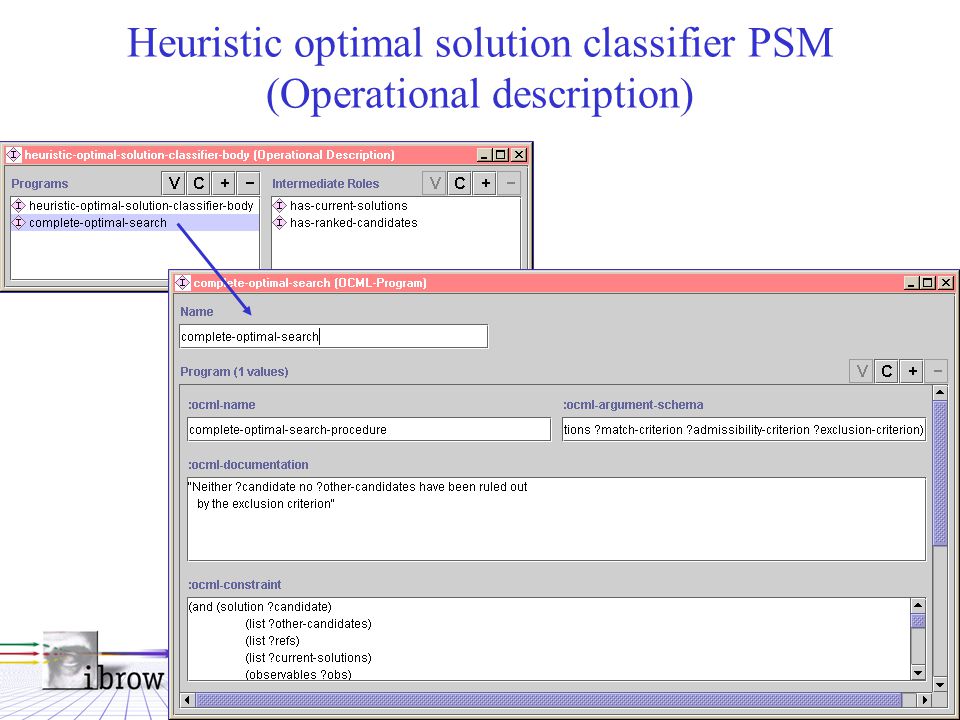Screen dimensions: 960x720
Task: Remove selected program with the minus button
Action: click(249, 183)
